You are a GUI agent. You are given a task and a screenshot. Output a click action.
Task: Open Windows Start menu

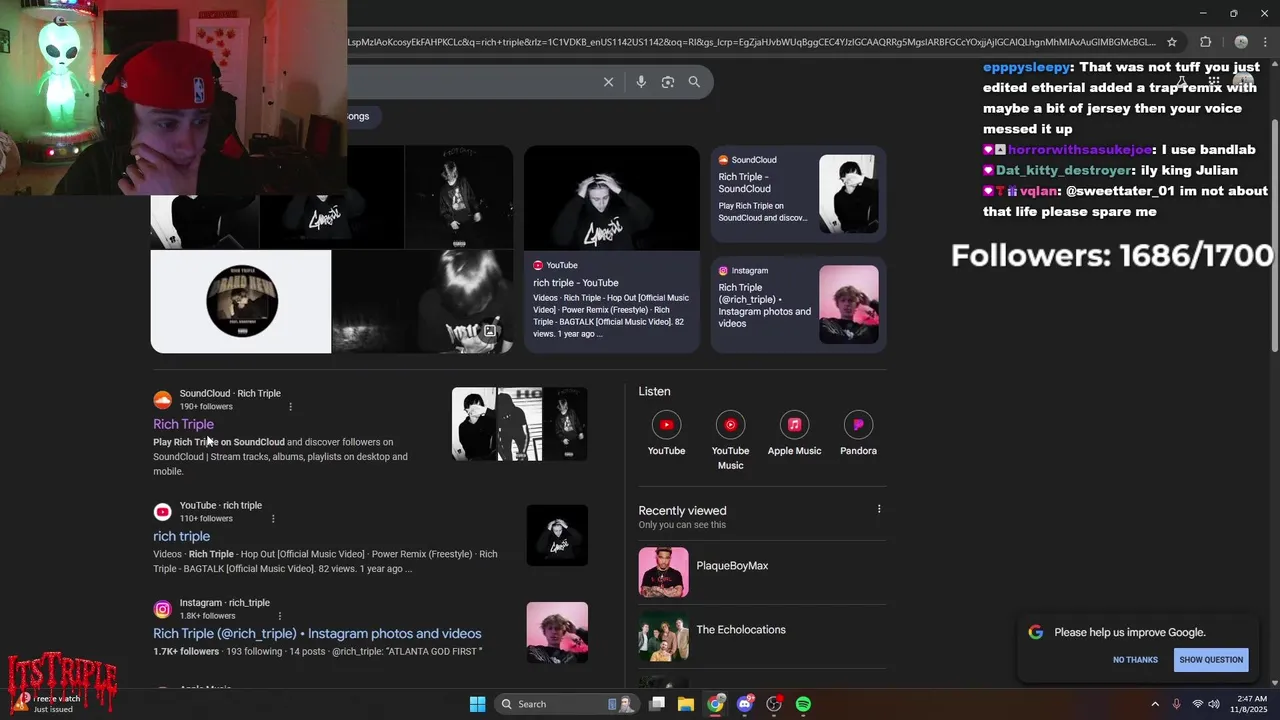[x=478, y=704]
